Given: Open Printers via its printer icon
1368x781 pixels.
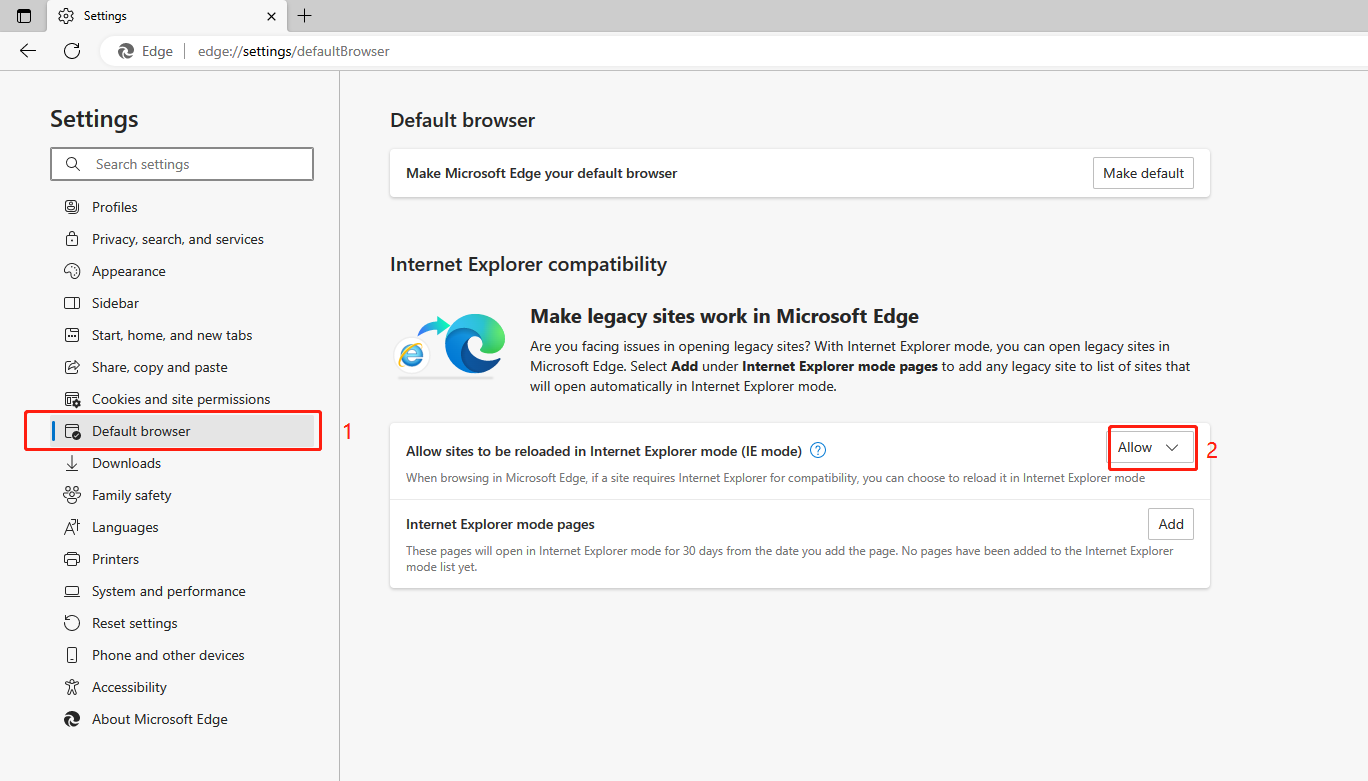Looking at the screenshot, I should (72, 559).
